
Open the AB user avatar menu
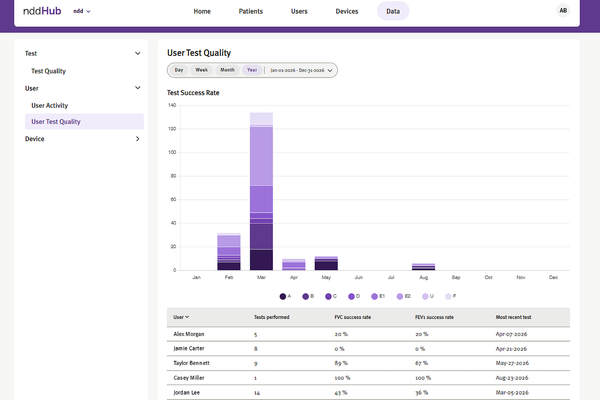563,11
